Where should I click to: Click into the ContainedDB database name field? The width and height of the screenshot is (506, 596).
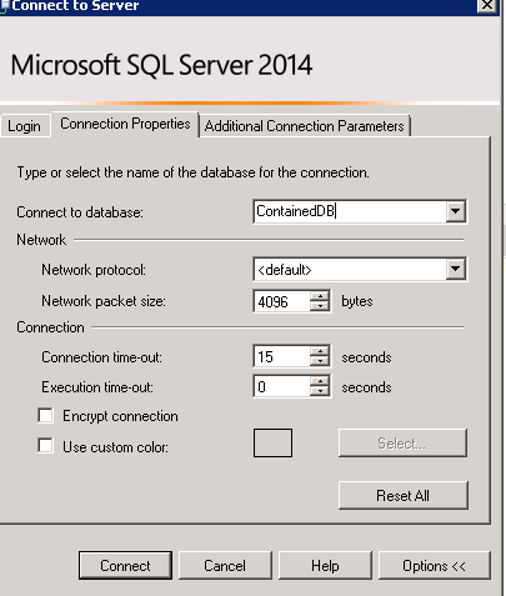tap(350, 211)
